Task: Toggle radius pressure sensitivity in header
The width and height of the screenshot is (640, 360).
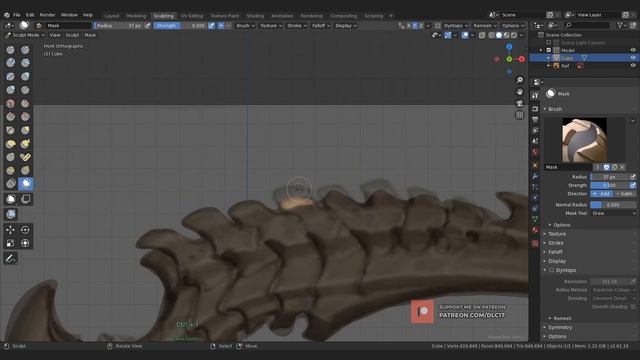Action: 147,25
